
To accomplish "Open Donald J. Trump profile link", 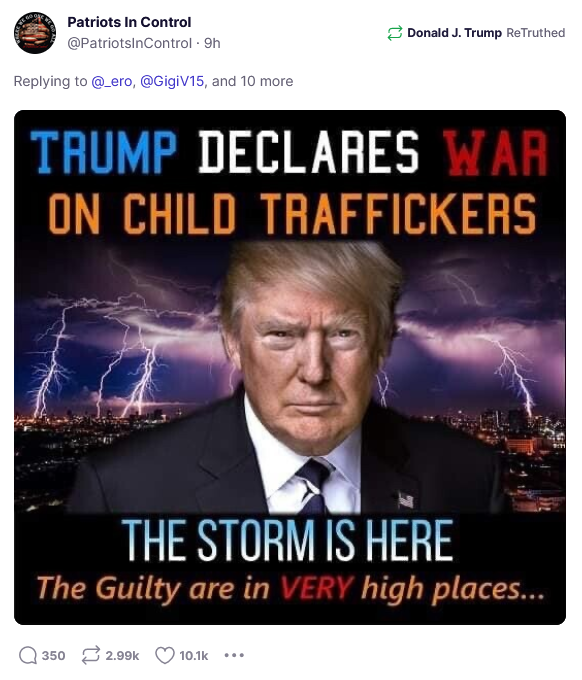I will pos(454,33).
